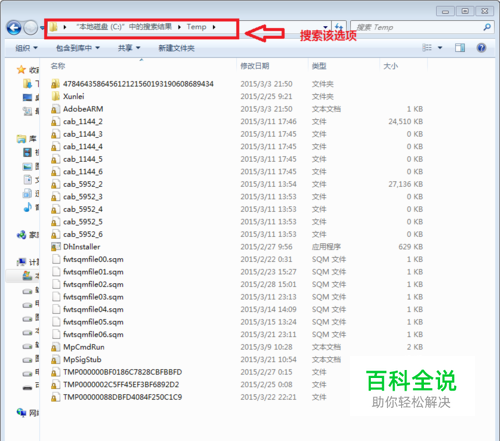Click the 24,510 KB size cell
The height and width of the screenshot is (441, 500).
pos(406,122)
